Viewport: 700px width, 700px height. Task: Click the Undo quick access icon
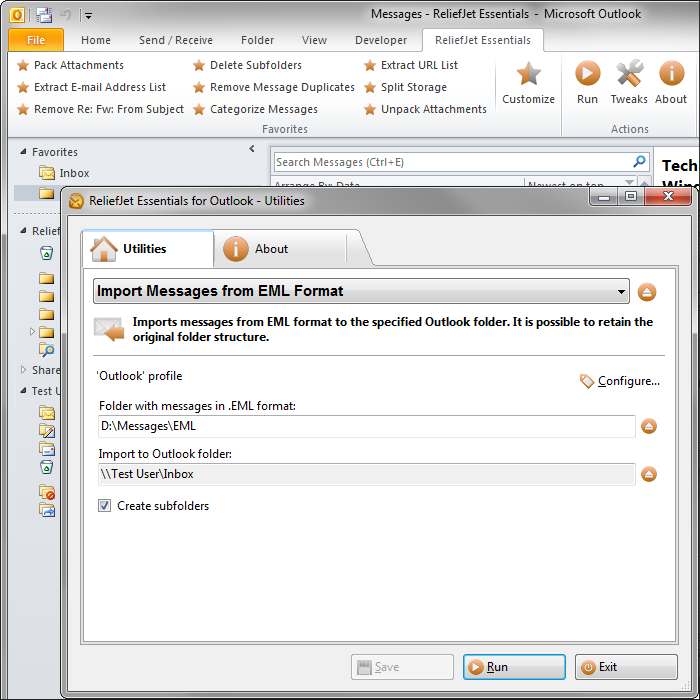point(66,15)
